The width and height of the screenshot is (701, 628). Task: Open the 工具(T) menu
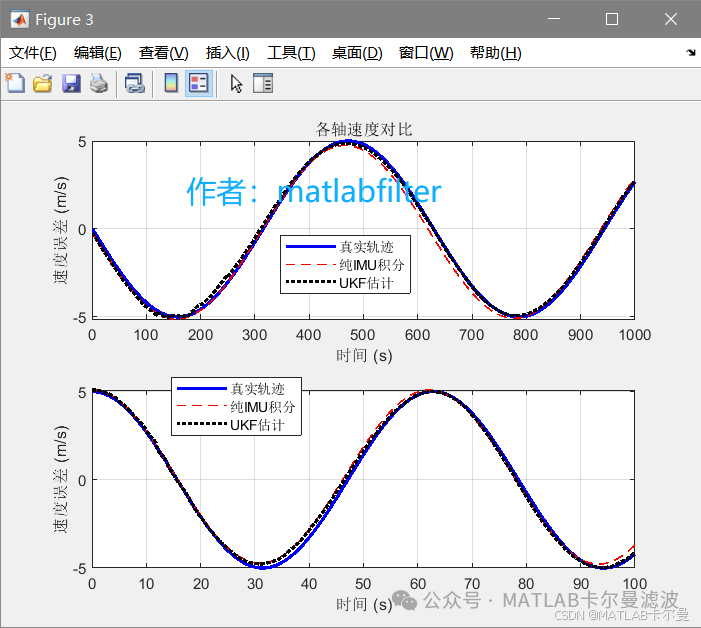291,53
